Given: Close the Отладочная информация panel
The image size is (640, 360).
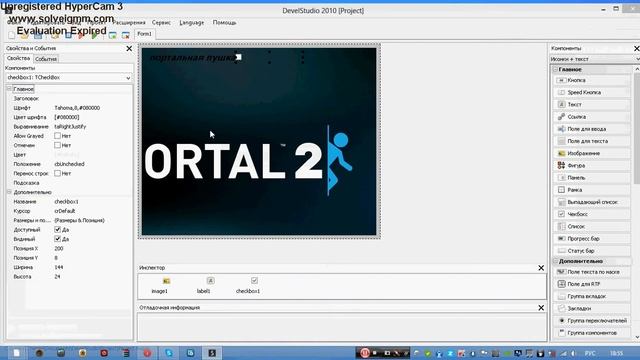Looking at the screenshot, I should (541, 308).
